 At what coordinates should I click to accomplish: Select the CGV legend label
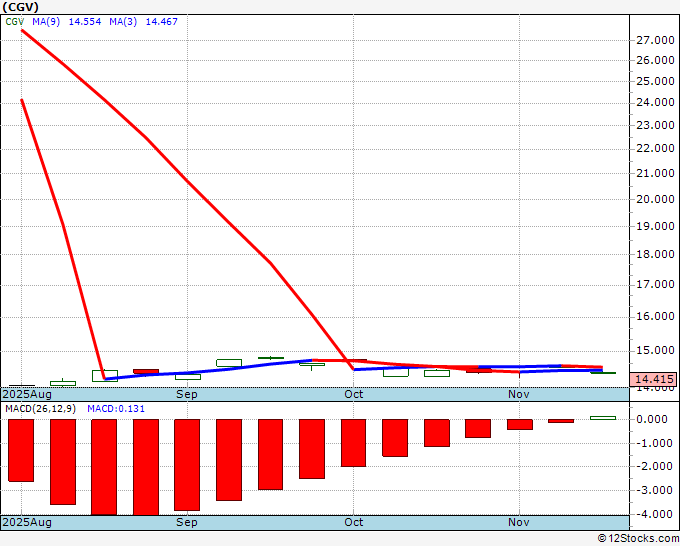(x=15, y=21)
